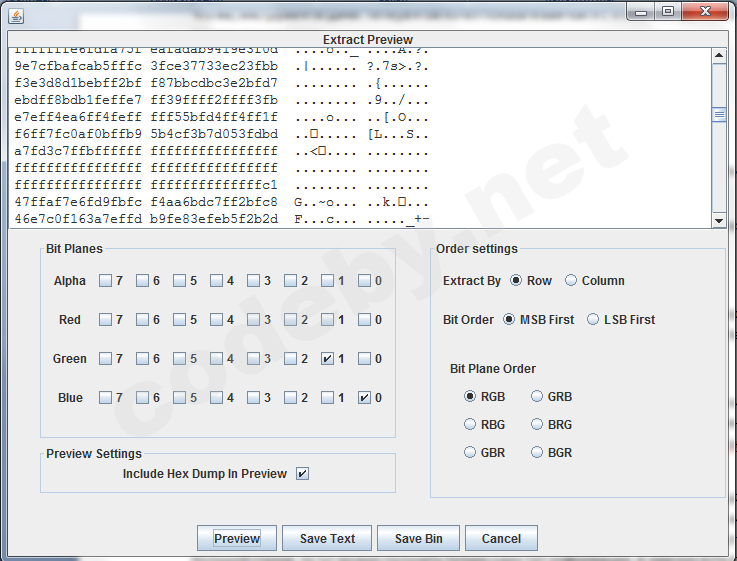Image resolution: width=737 pixels, height=561 pixels.
Task: Click hex row starting f3e3d8d1bebff2bf
Action: (221, 84)
